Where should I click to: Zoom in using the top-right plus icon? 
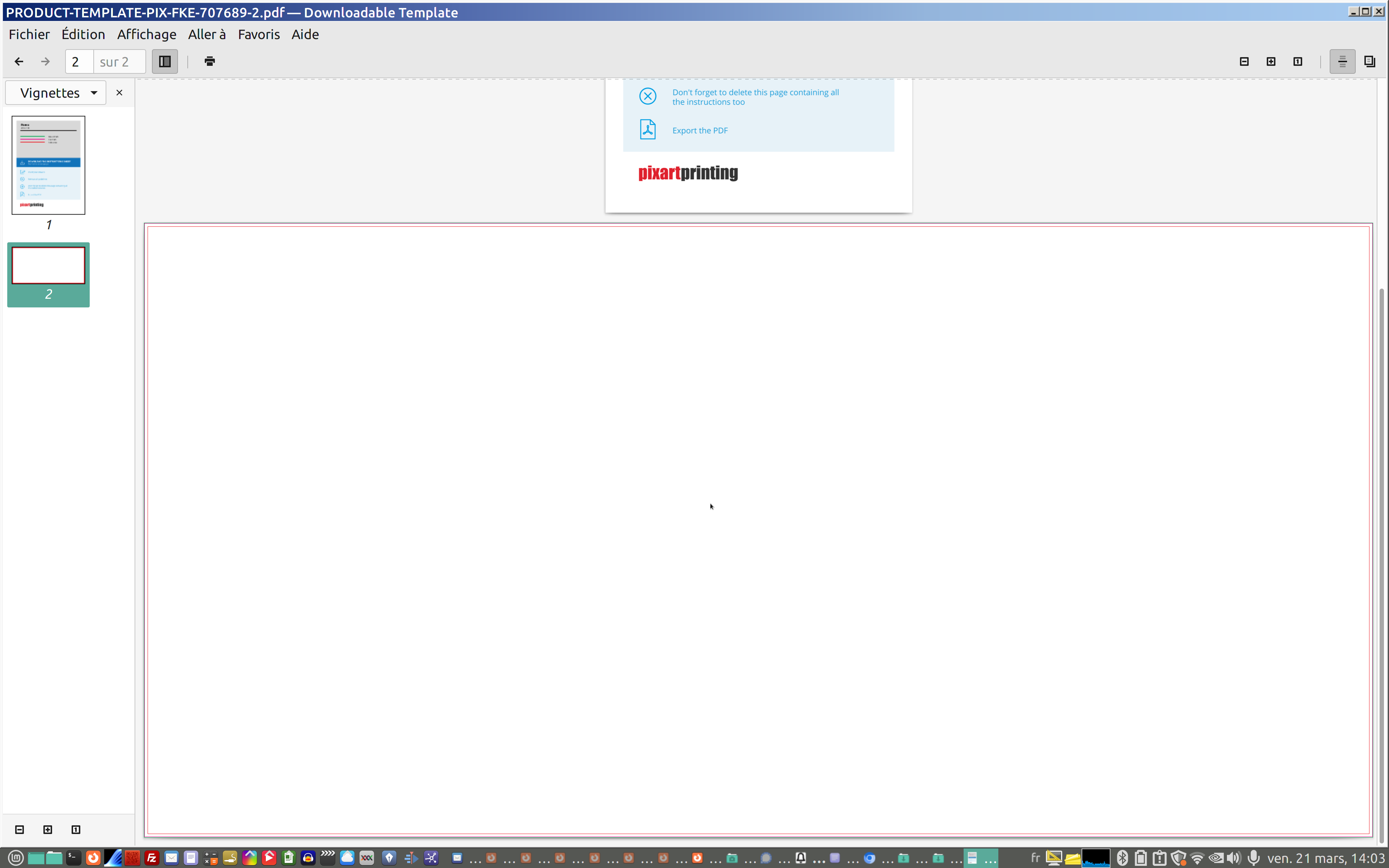pos(1271,61)
